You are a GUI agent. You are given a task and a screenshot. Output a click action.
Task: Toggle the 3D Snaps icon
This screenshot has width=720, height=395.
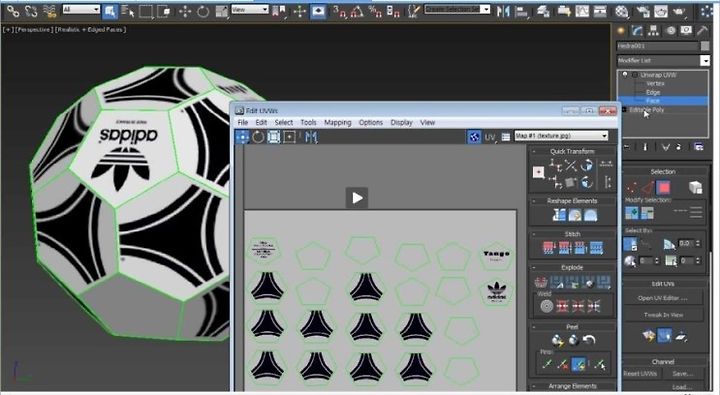coord(339,11)
